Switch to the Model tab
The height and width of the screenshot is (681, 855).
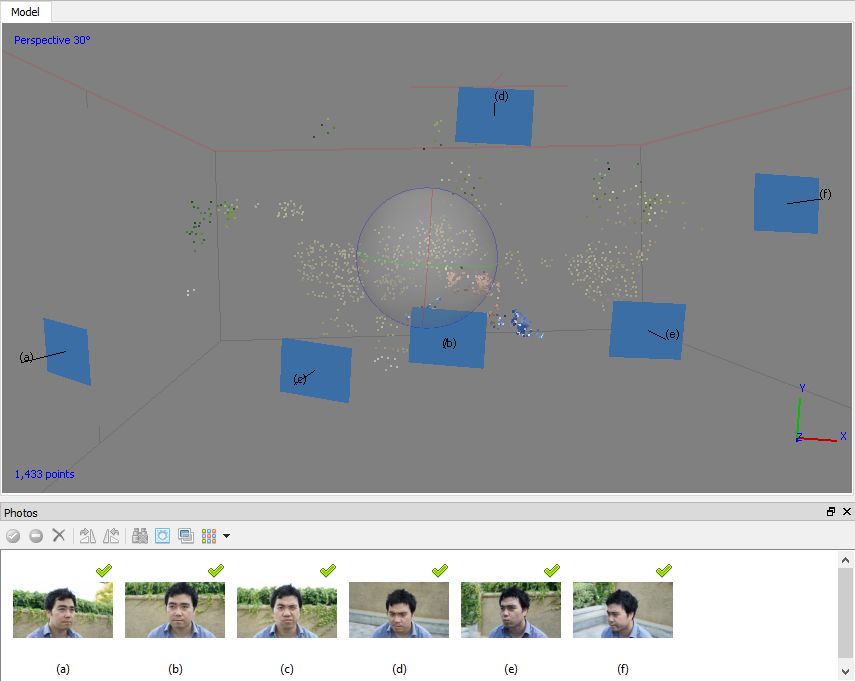click(26, 11)
